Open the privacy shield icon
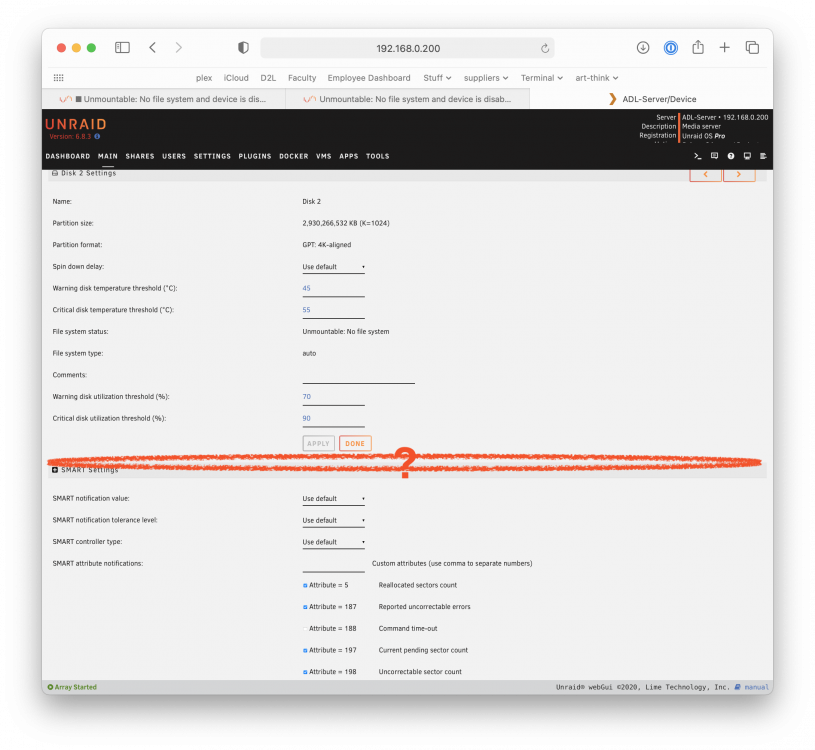The width and height of the screenshot is (815, 750). pyautogui.click(x=243, y=48)
